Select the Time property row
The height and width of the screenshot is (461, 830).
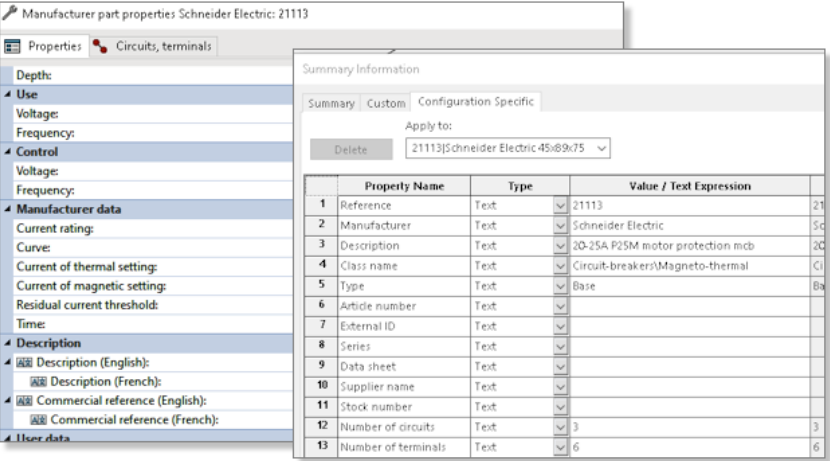(x=153, y=324)
